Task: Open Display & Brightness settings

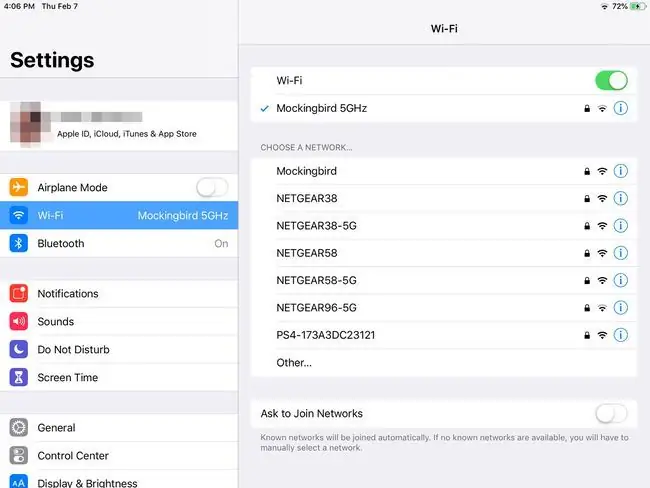Action: 119,479
